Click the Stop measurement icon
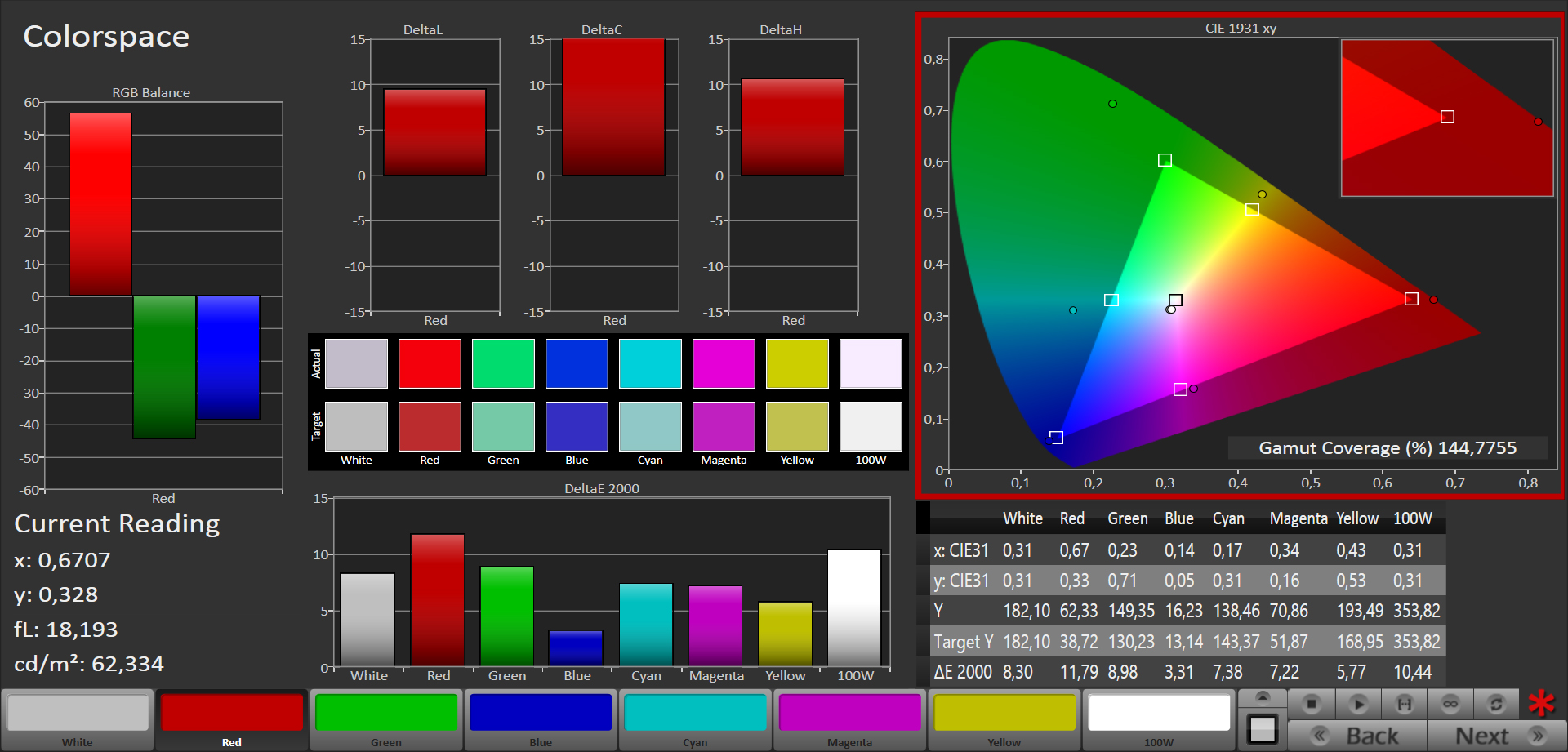 click(x=1311, y=704)
